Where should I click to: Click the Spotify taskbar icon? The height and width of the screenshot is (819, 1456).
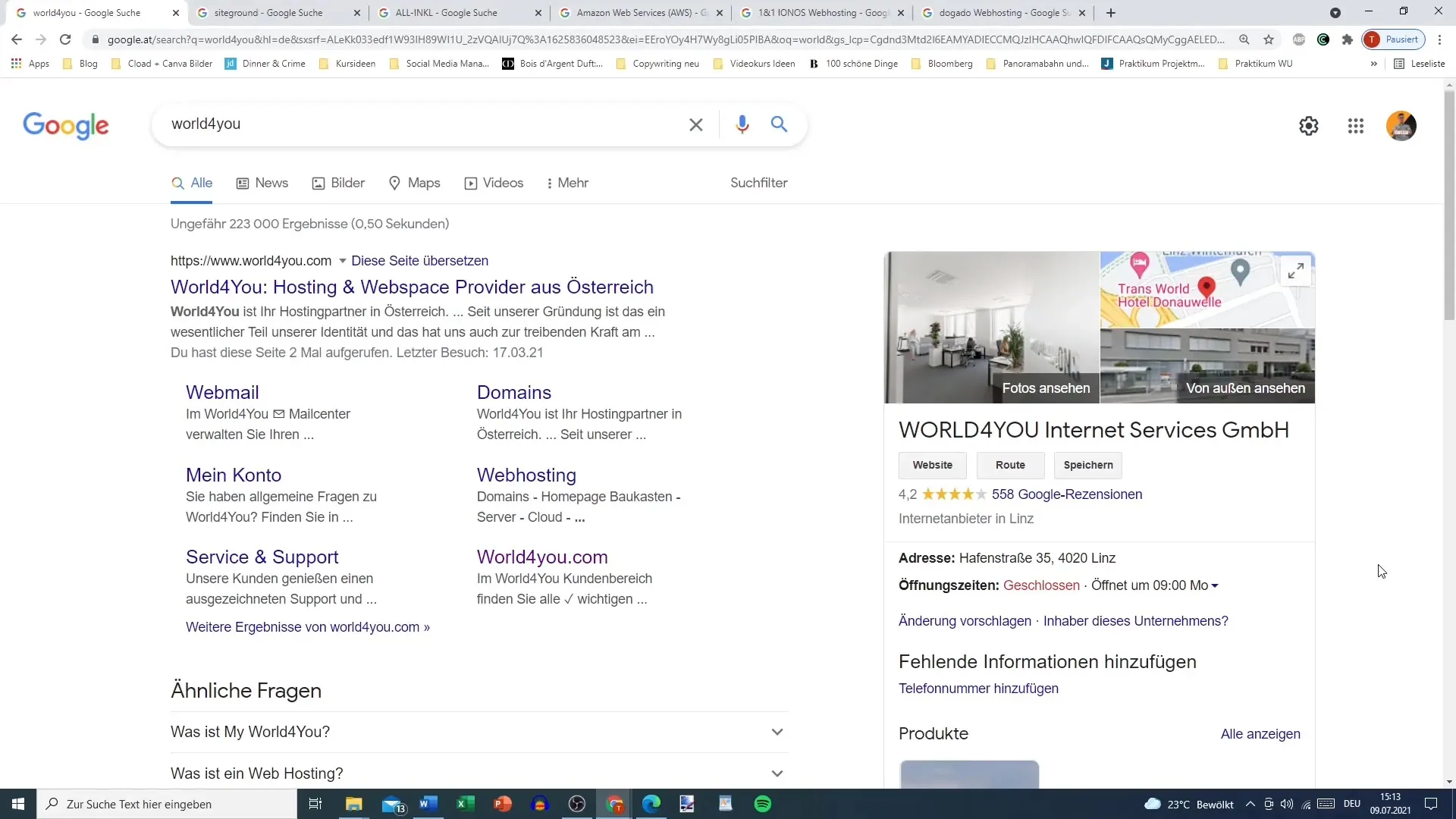point(763,804)
